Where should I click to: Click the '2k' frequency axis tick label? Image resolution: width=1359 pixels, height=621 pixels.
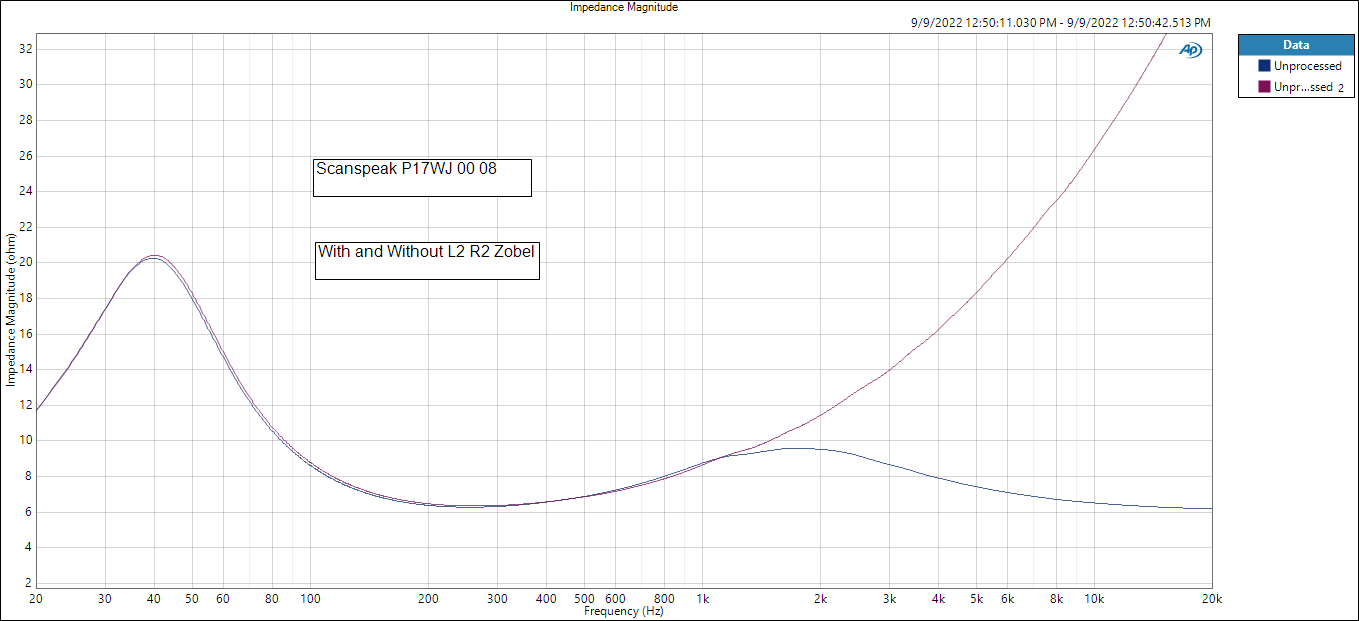820,599
